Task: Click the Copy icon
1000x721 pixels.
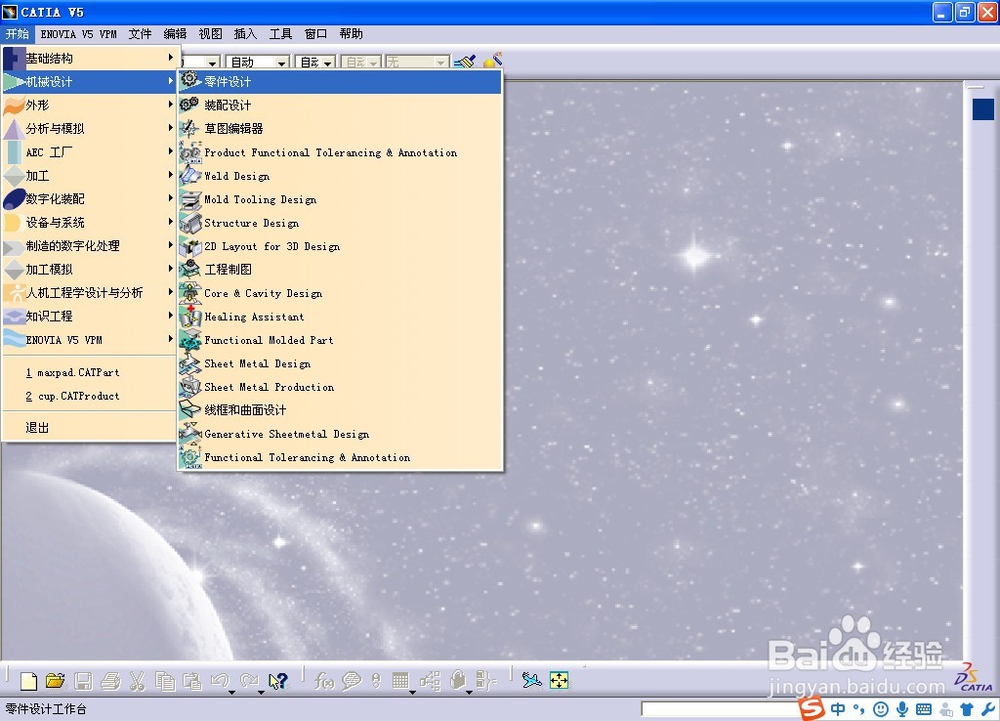Action: 165,681
